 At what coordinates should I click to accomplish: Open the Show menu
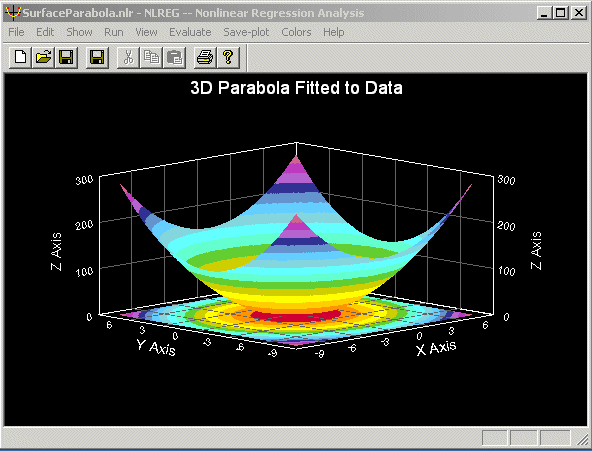coord(79,32)
